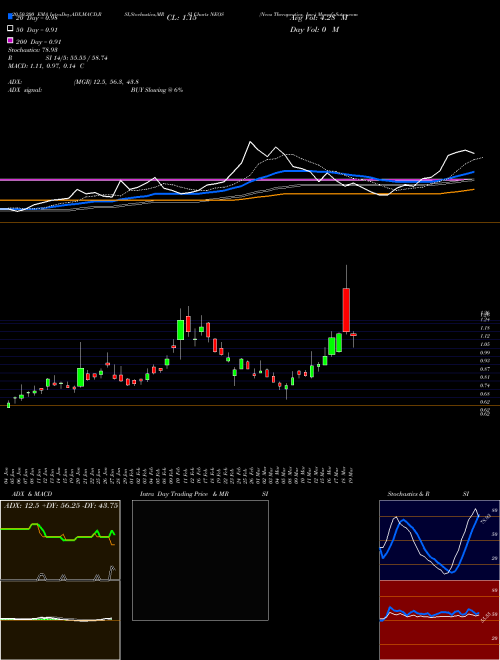The height and width of the screenshot is (660, 500).
Task: Click the 0.74 price axis label
Action: (x=485, y=385)
